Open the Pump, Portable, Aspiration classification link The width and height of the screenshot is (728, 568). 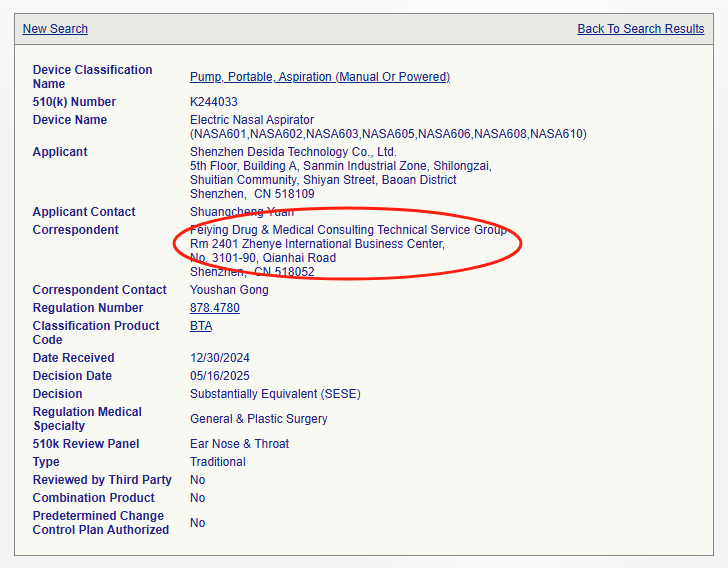(319, 77)
